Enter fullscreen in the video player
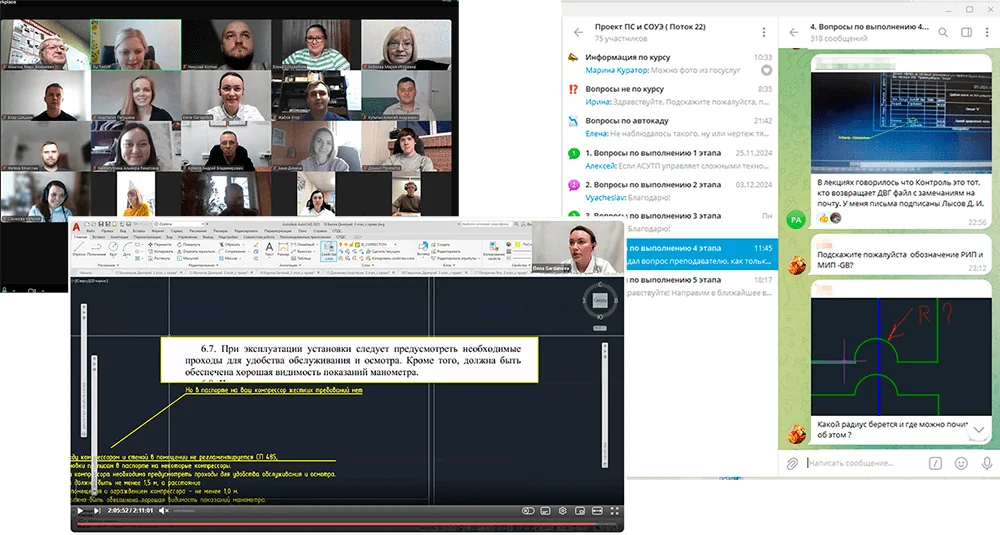Viewport: 1000px width, 535px height. (615, 511)
